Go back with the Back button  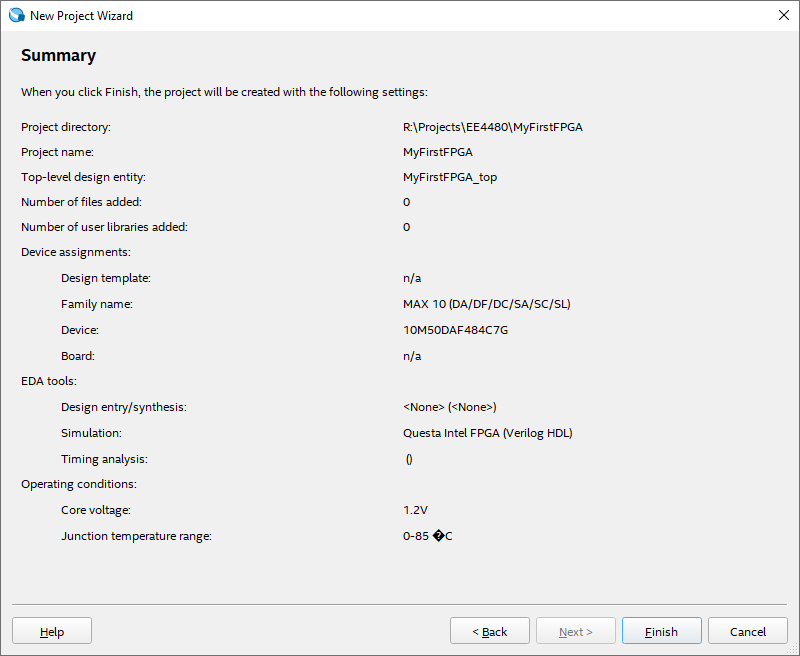490,631
